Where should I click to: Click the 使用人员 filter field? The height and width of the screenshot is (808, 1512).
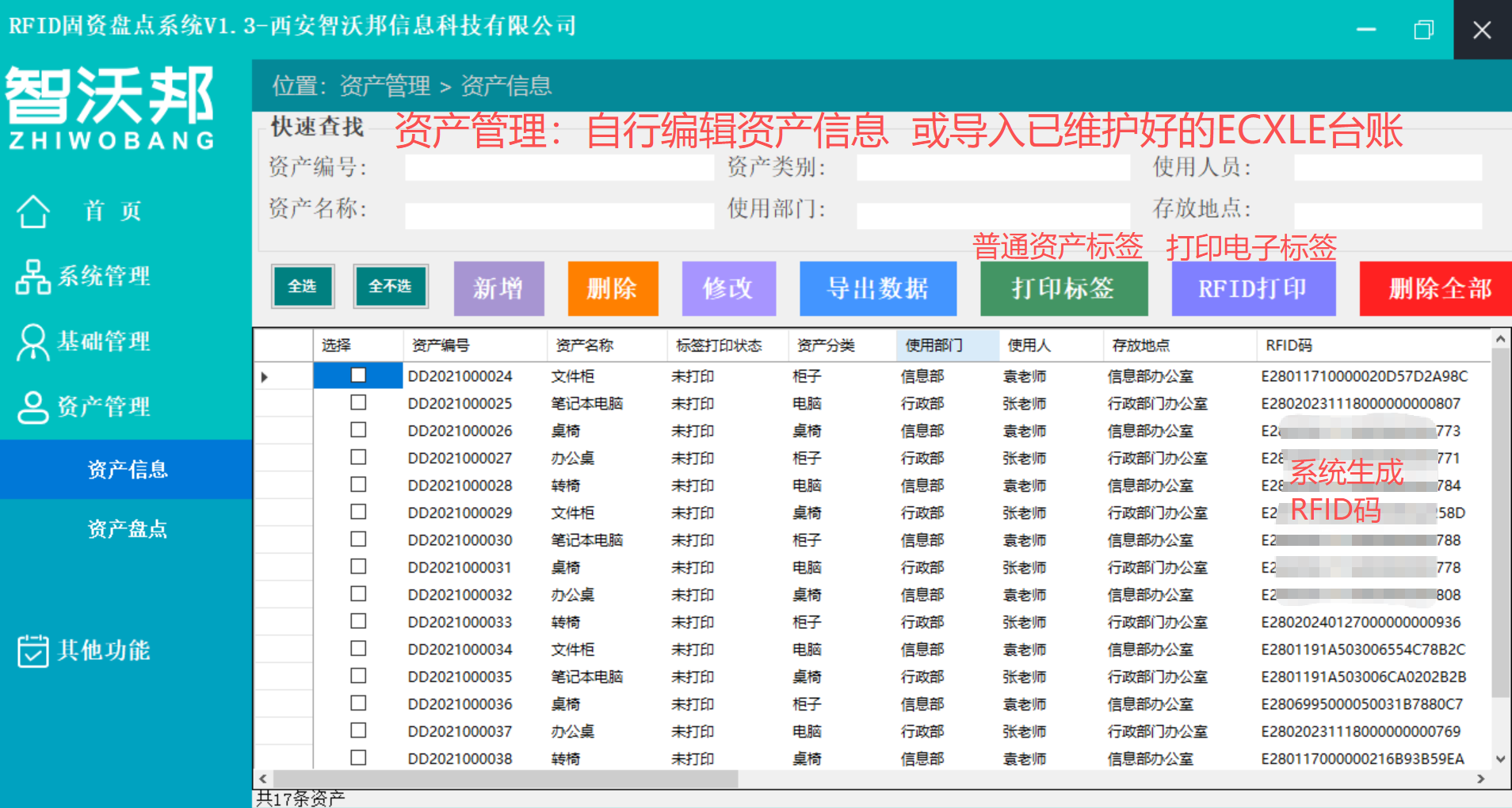click(1388, 168)
